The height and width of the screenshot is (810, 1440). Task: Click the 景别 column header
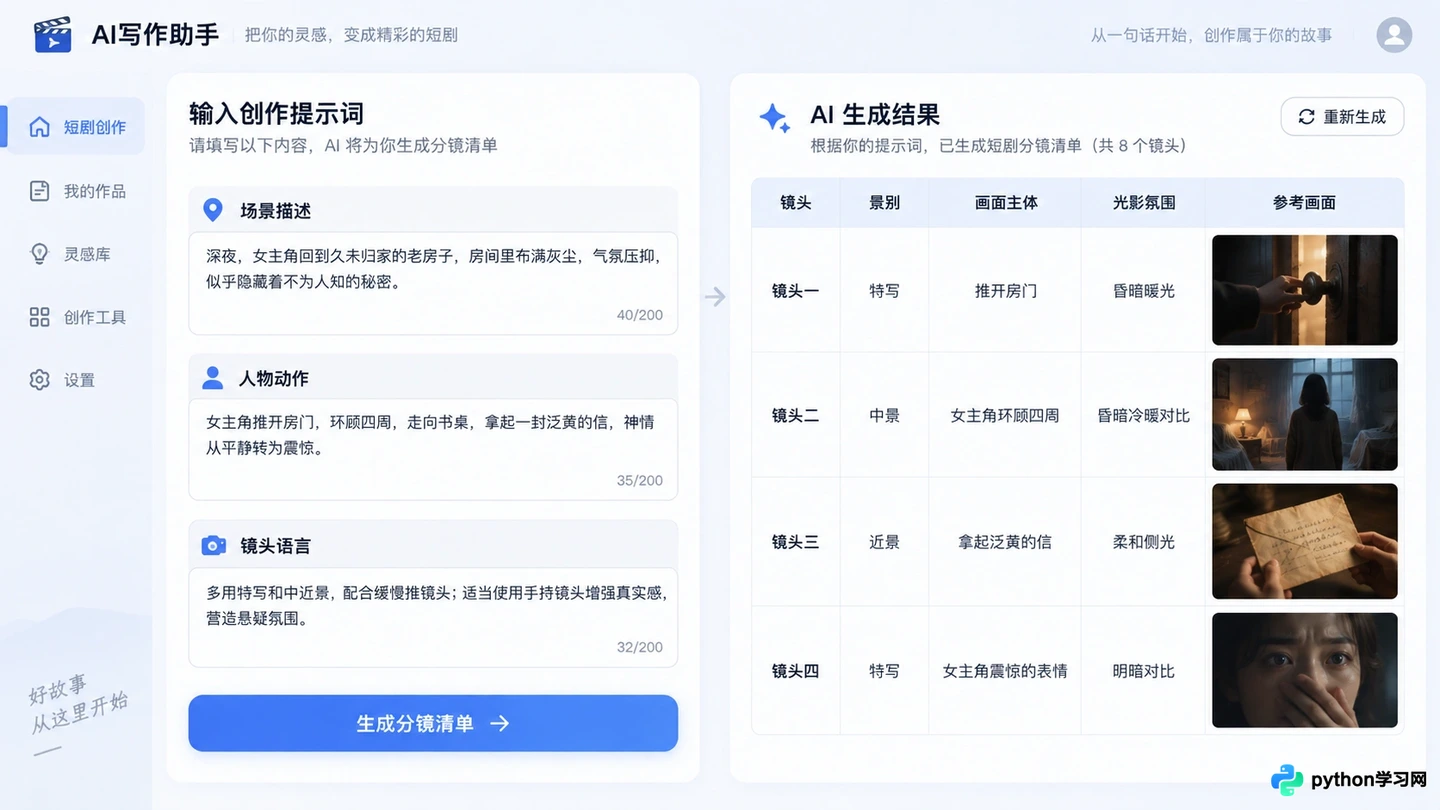coord(884,202)
